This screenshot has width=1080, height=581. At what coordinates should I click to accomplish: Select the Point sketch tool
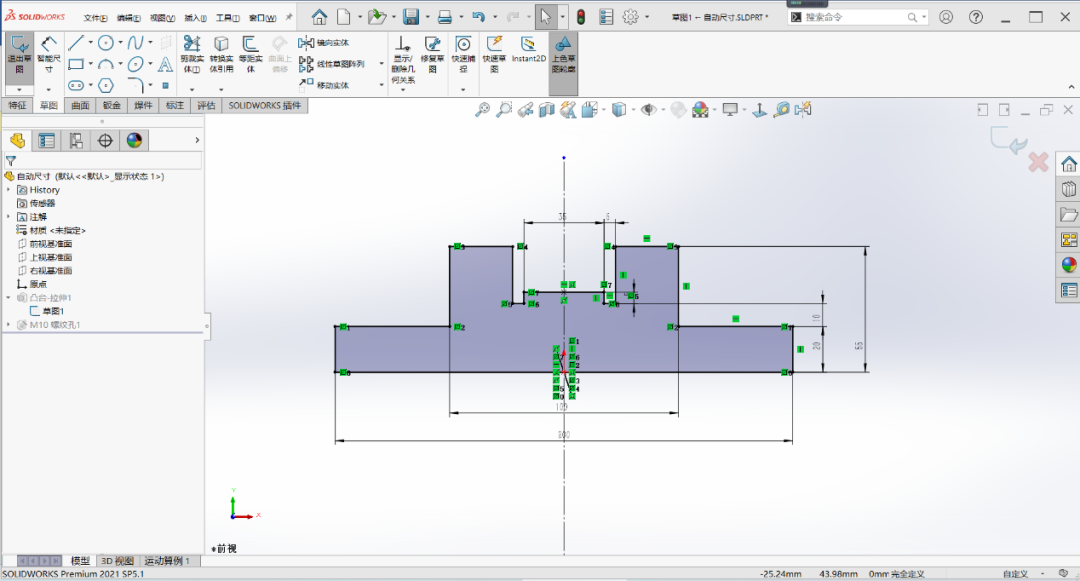[x=165, y=85]
